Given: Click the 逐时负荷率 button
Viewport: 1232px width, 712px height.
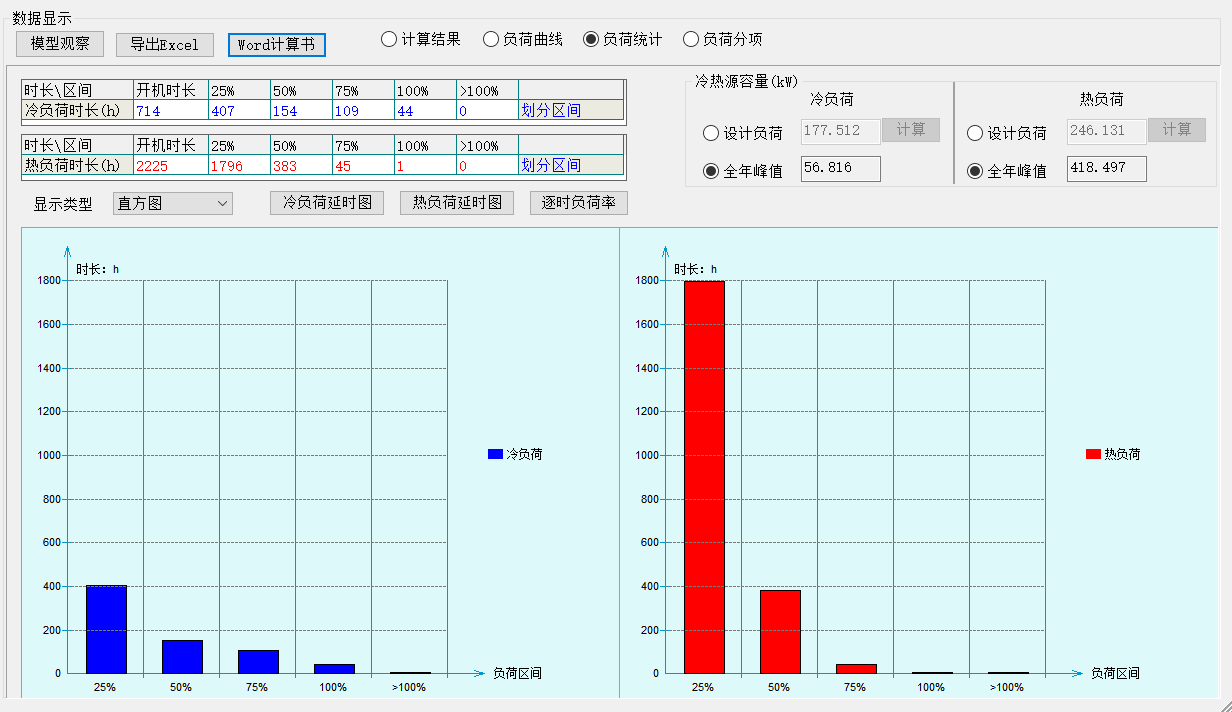Looking at the screenshot, I should 579,203.
